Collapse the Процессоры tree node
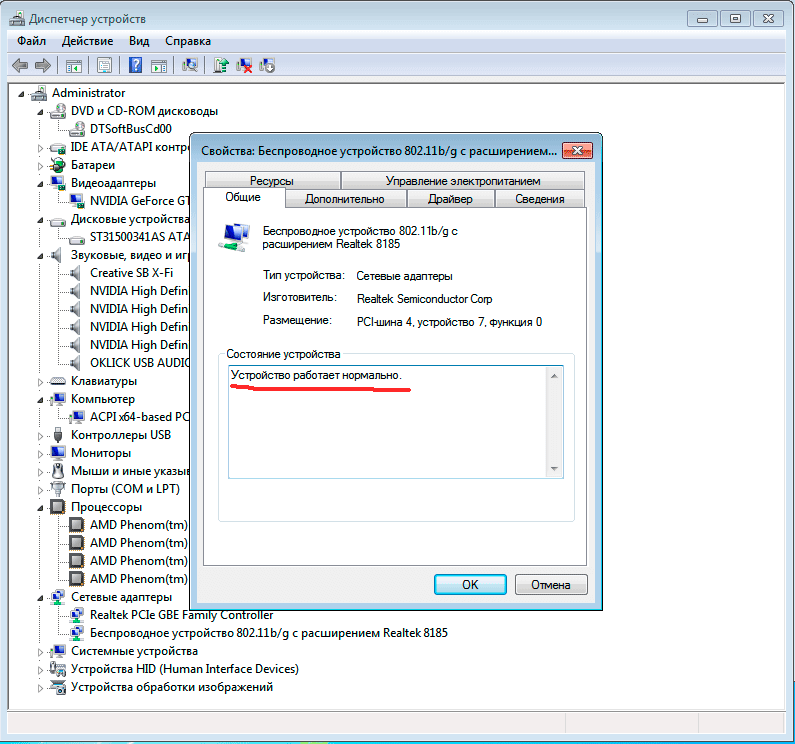The width and height of the screenshot is (795, 744). [41, 507]
